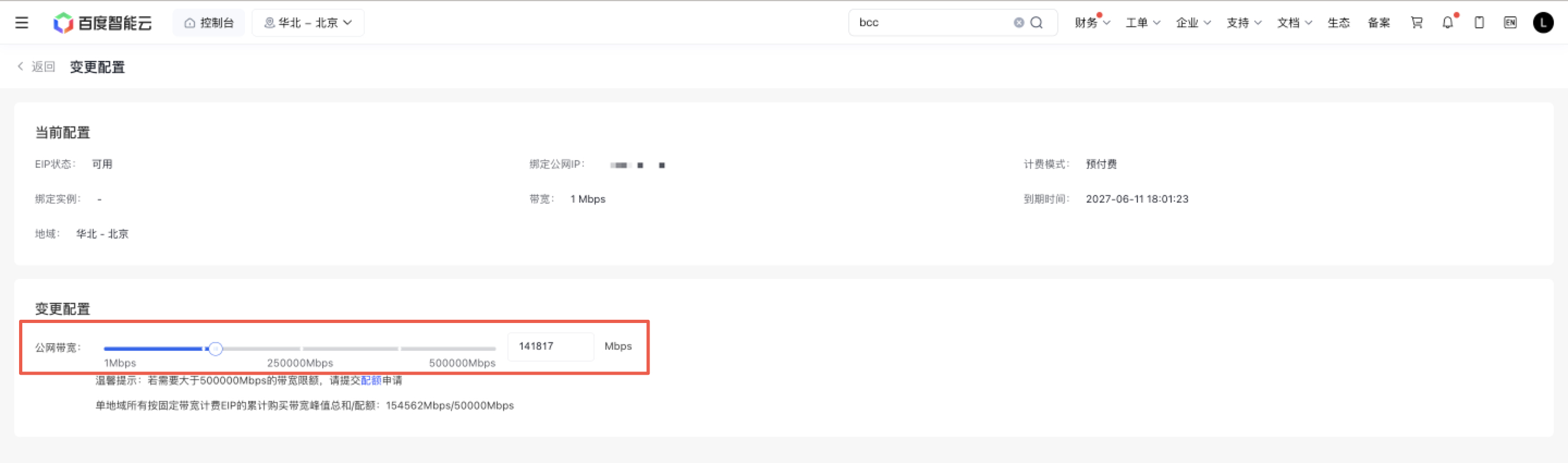Expand the 工单 dropdown menu
1568x463 pixels.
1143,22
